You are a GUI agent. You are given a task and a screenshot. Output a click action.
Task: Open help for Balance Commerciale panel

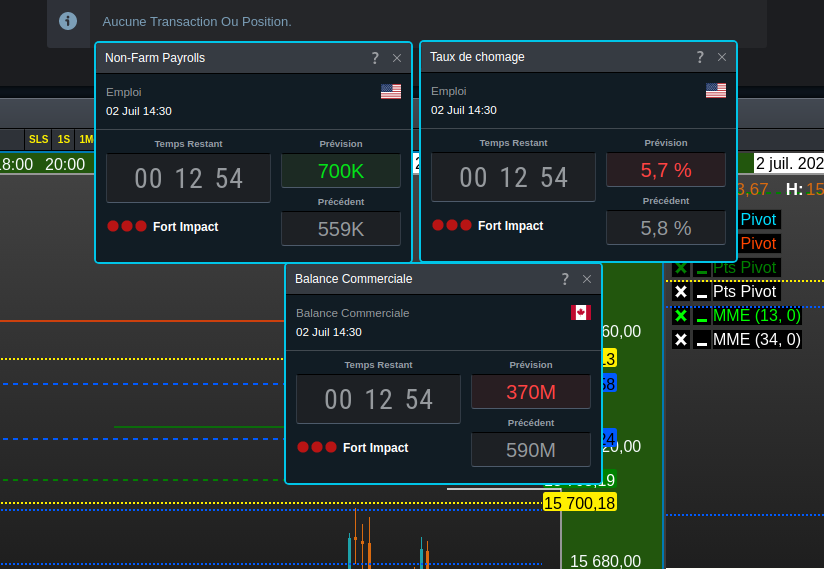click(565, 279)
